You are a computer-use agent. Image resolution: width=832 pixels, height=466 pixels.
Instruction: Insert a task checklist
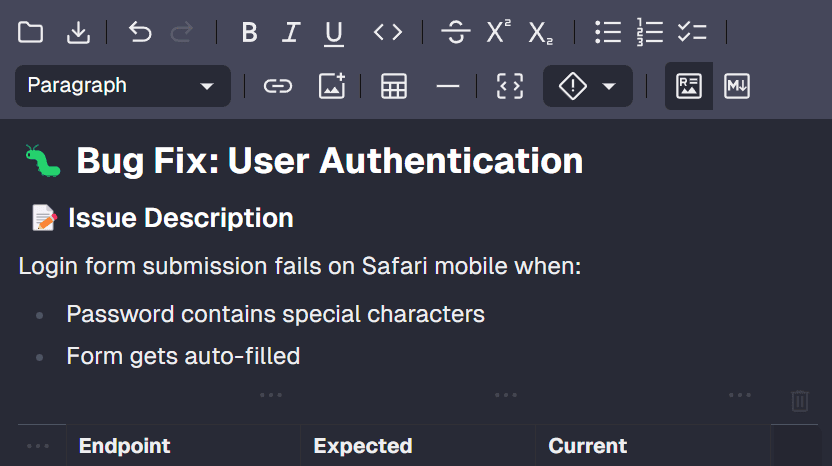click(x=692, y=33)
